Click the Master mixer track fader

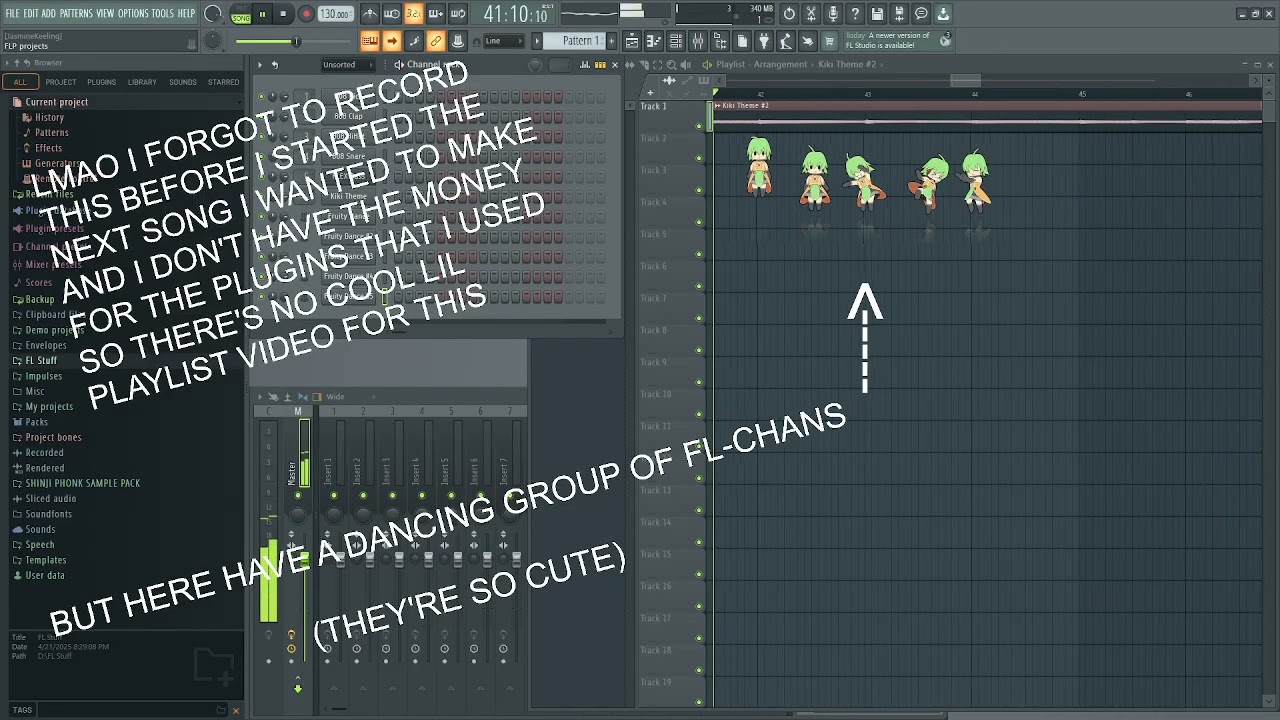[x=305, y=558]
